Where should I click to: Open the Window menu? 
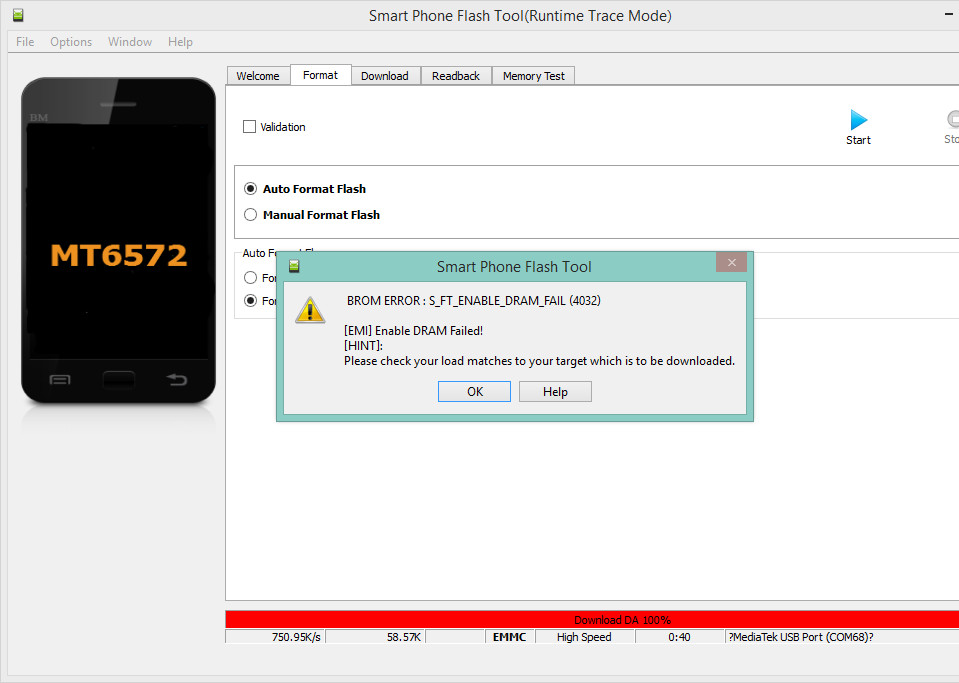pos(130,42)
